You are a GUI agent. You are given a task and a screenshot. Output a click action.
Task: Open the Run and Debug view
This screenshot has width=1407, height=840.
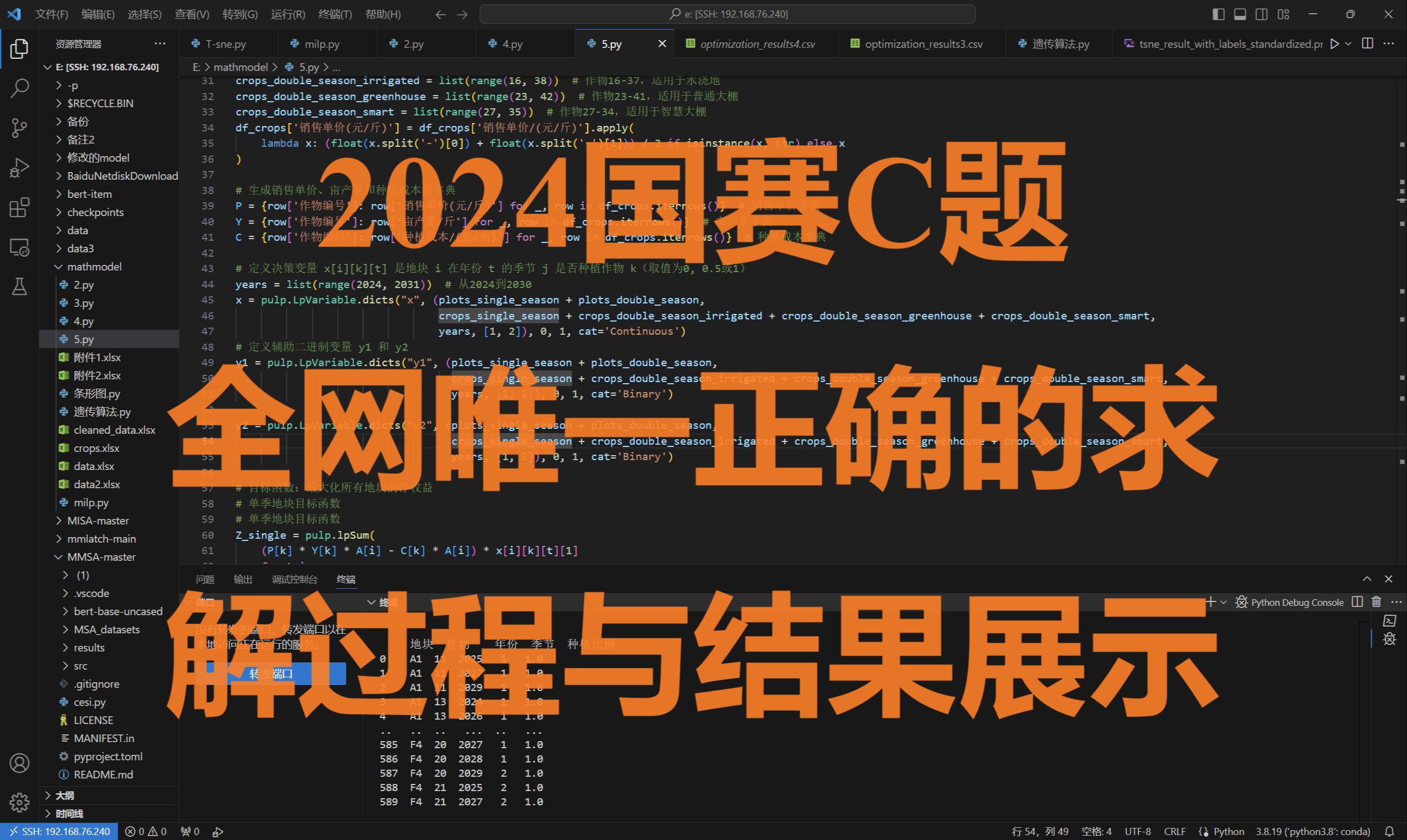pyautogui.click(x=19, y=168)
